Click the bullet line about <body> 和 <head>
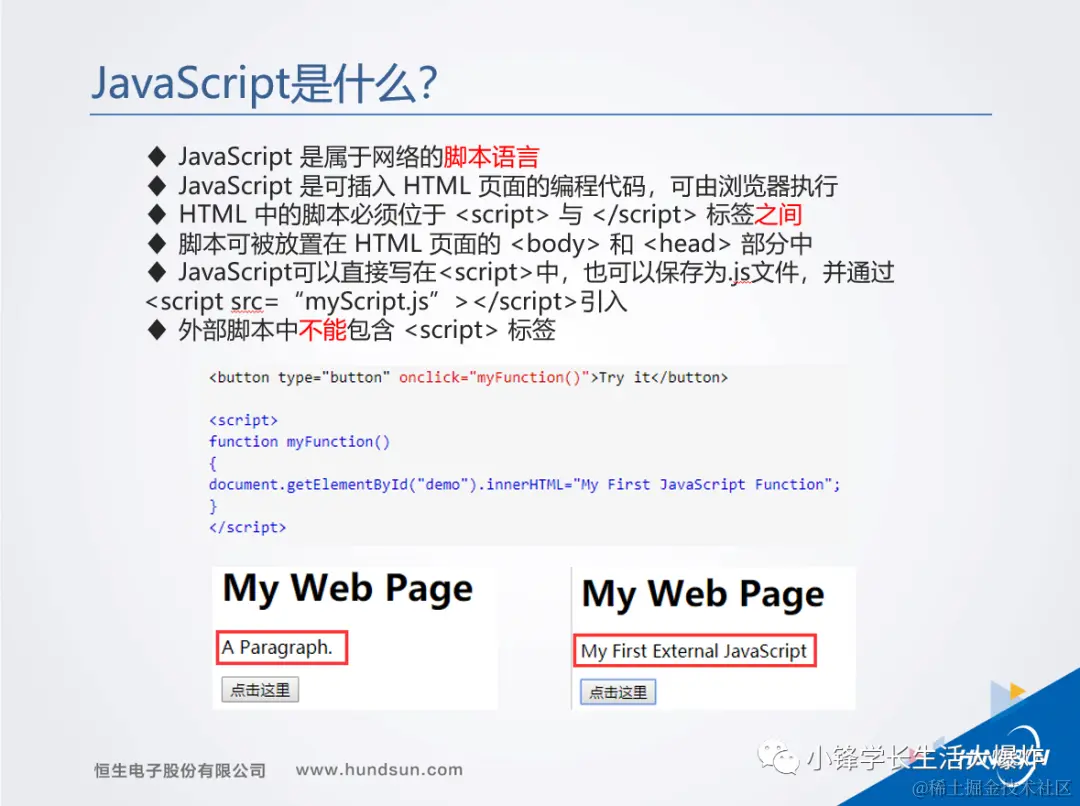This screenshot has width=1080, height=806. [480, 243]
